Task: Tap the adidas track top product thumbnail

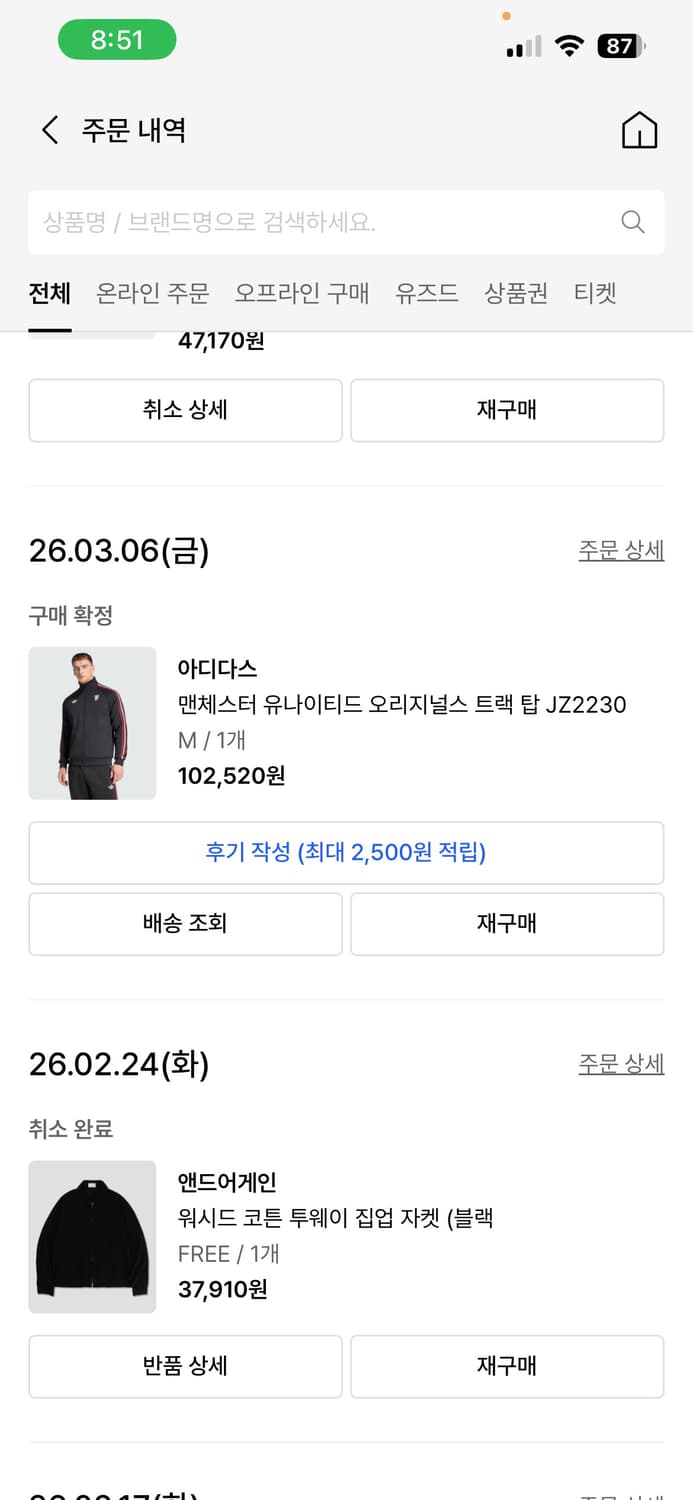Action: pos(92,723)
